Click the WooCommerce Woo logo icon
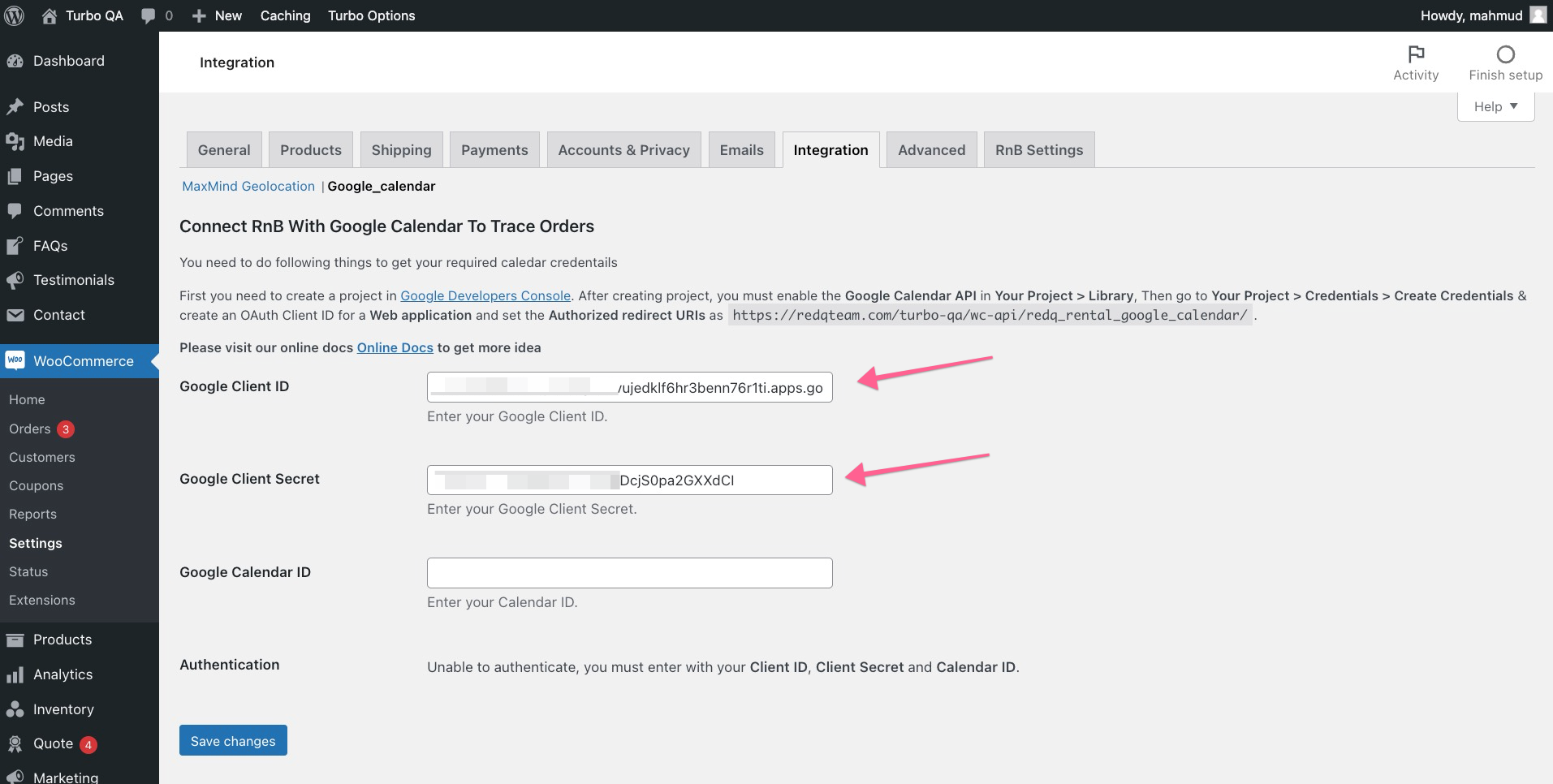1553x784 pixels. click(15, 360)
